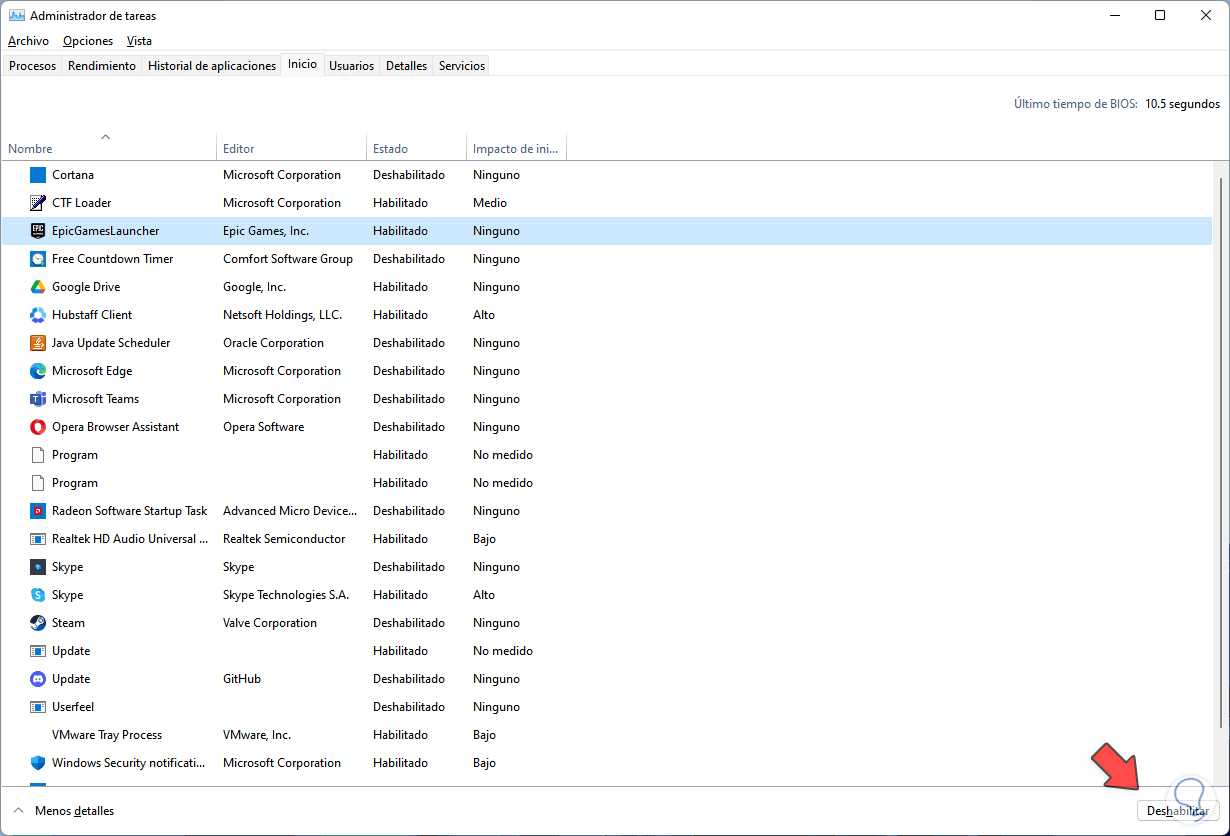
Task: Click the 'Comfort Software Group' editor cell
Action: click(288, 259)
